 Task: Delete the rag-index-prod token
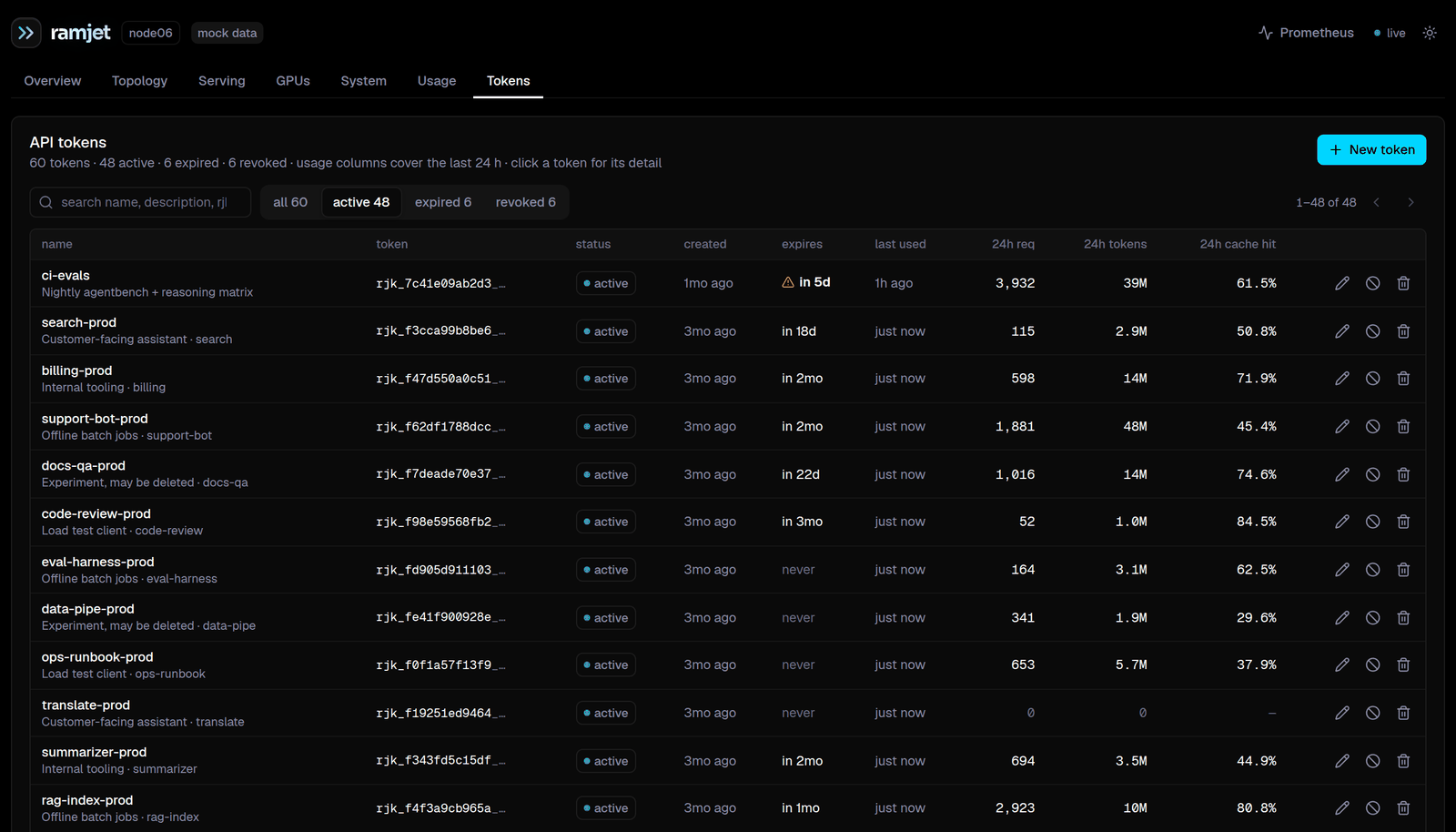pos(1403,808)
